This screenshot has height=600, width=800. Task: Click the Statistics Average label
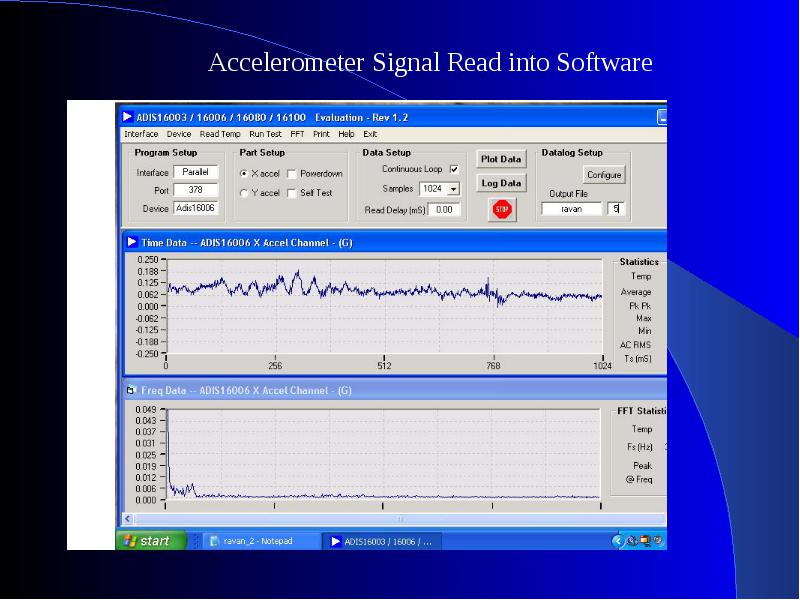(636, 292)
